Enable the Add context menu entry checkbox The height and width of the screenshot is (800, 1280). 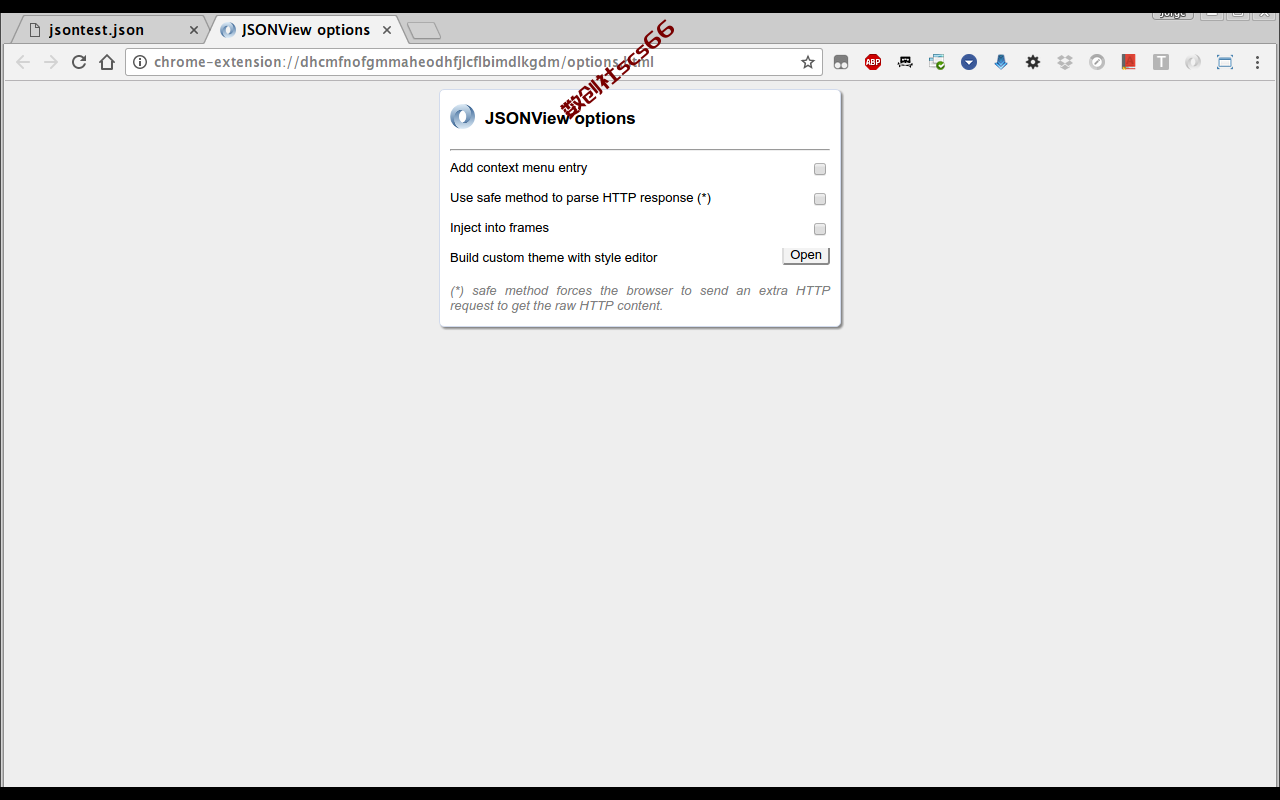coord(820,169)
